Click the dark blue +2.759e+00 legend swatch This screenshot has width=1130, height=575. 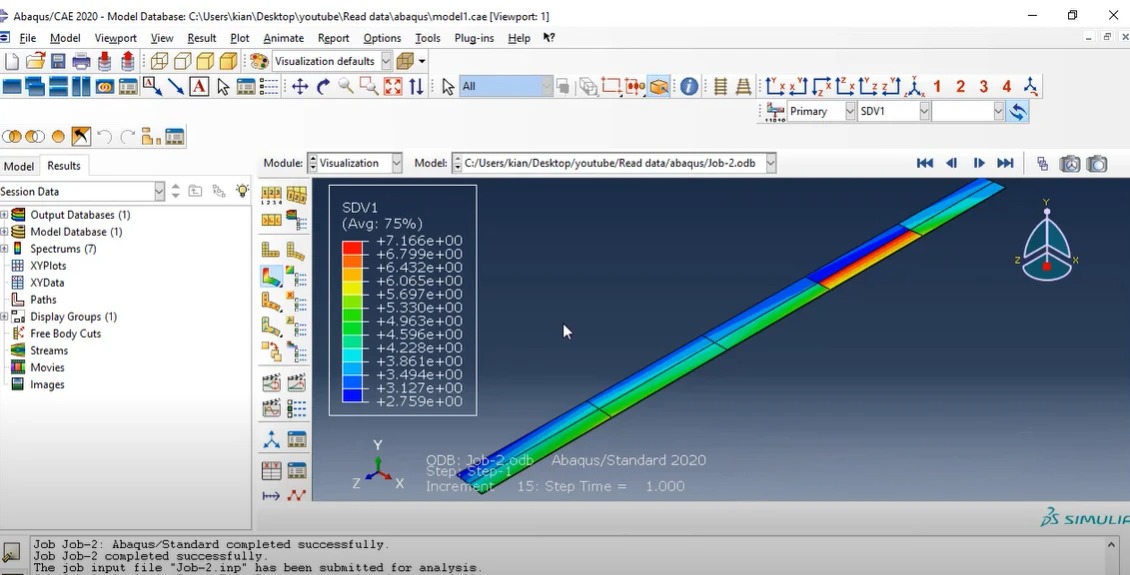(352, 395)
